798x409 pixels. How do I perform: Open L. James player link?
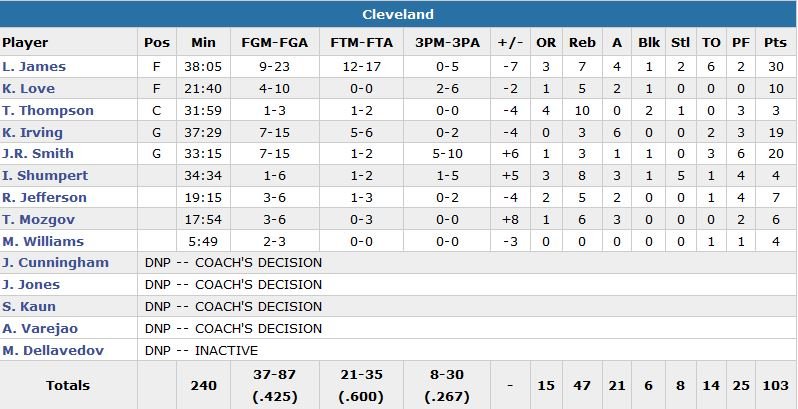click(x=34, y=67)
